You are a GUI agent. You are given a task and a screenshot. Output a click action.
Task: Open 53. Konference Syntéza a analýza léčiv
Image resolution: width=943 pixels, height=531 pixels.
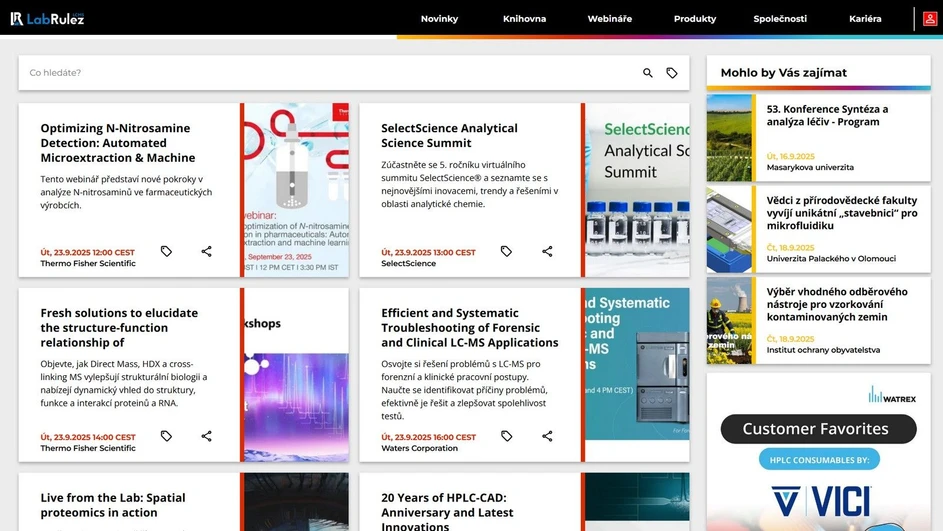click(828, 115)
